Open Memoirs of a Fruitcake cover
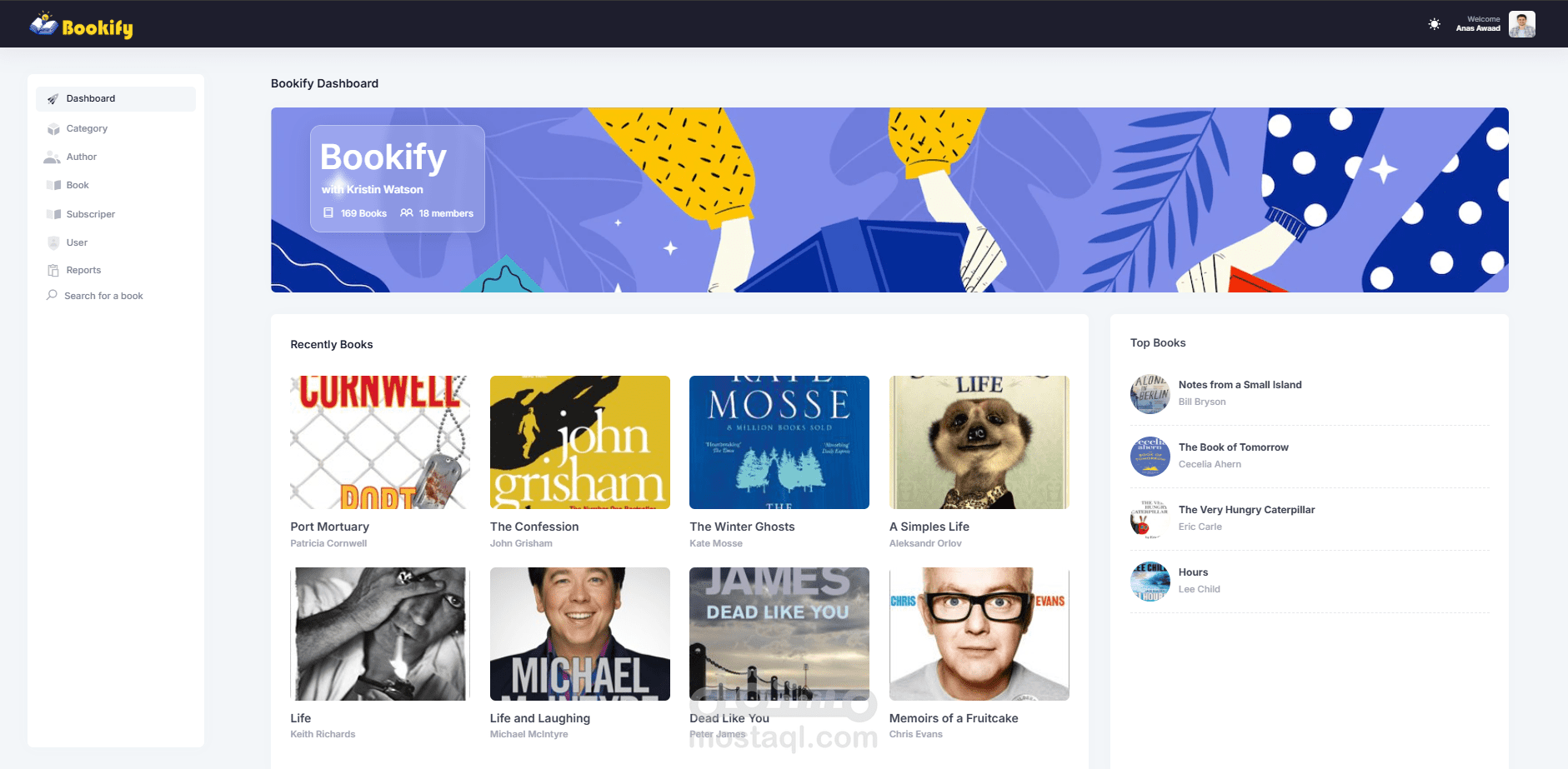Image resolution: width=1568 pixels, height=769 pixels. click(979, 634)
